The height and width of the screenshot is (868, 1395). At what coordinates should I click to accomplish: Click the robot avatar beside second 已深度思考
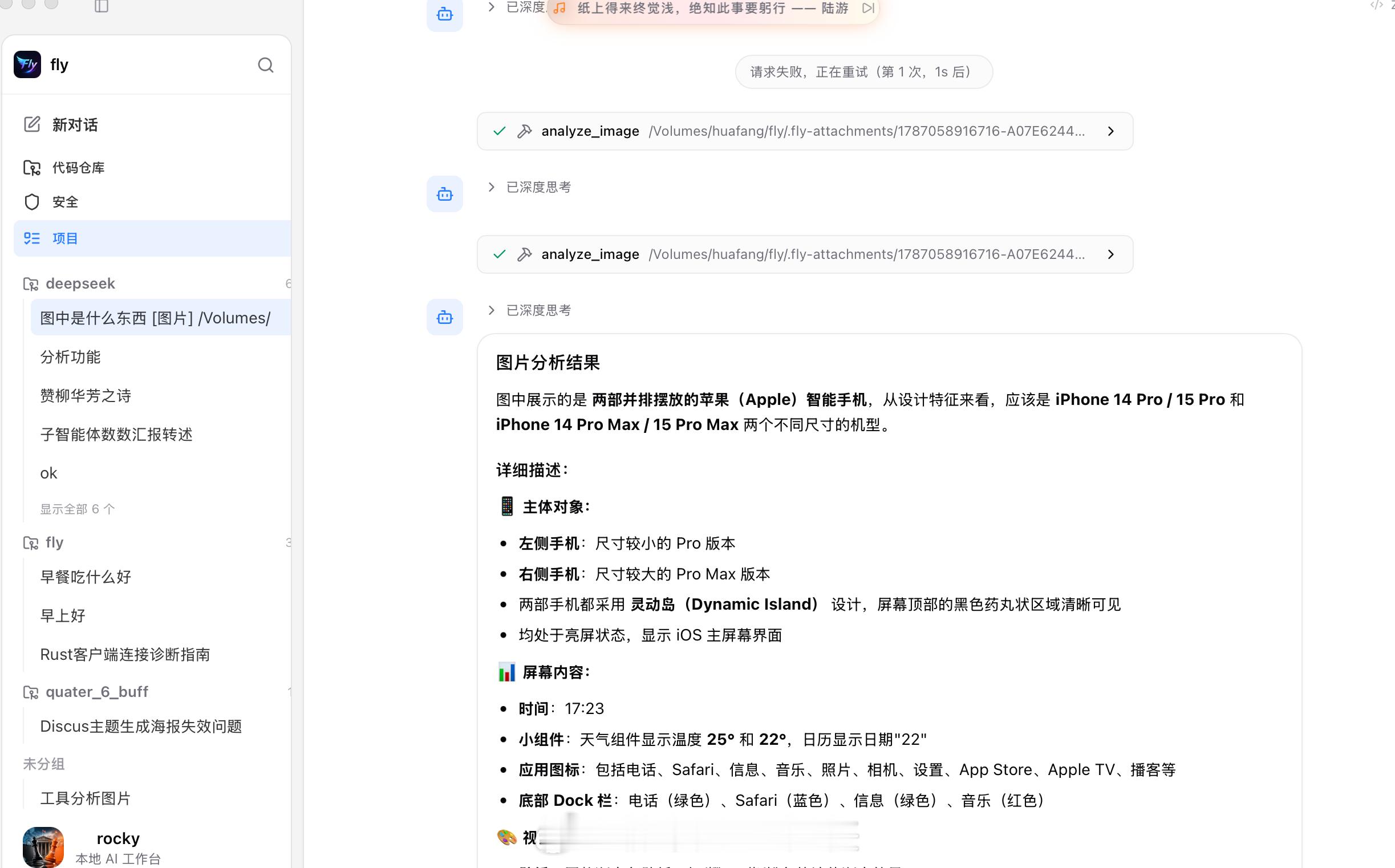pyautogui.click(x=444, y=194)
